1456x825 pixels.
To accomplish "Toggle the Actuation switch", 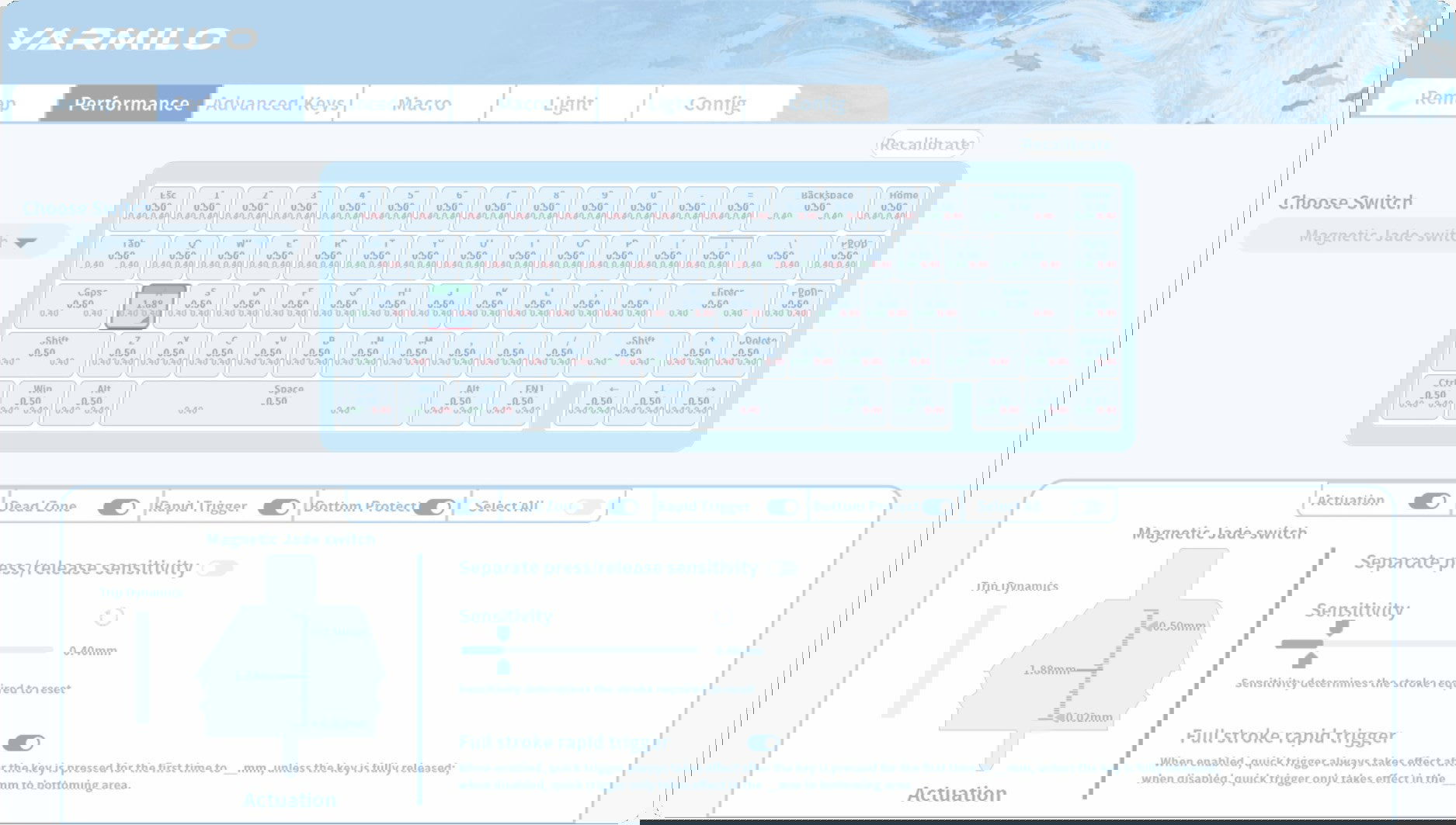I will [x=1428, y=501].
